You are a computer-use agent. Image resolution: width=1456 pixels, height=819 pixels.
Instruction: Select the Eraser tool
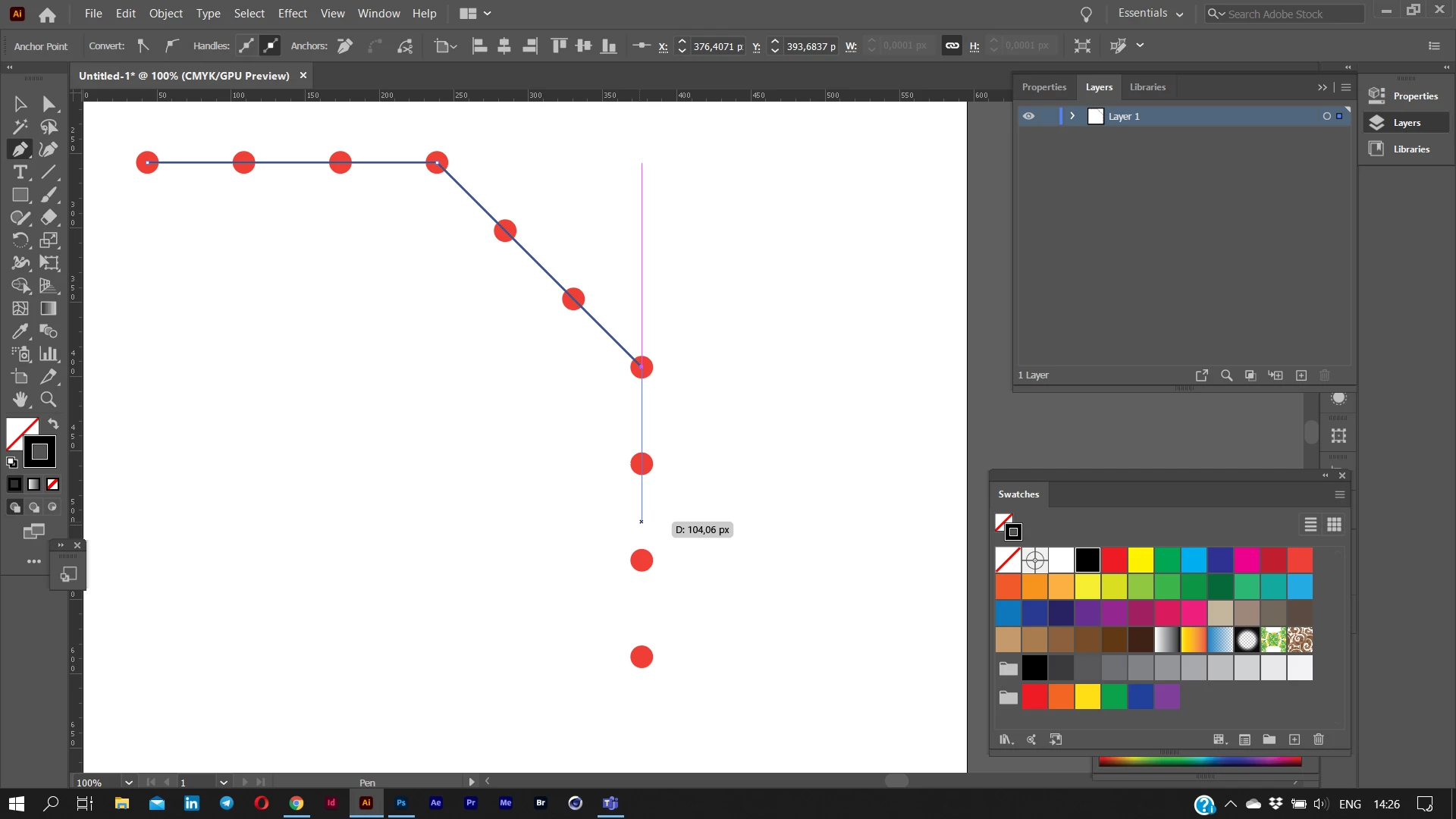49,218
